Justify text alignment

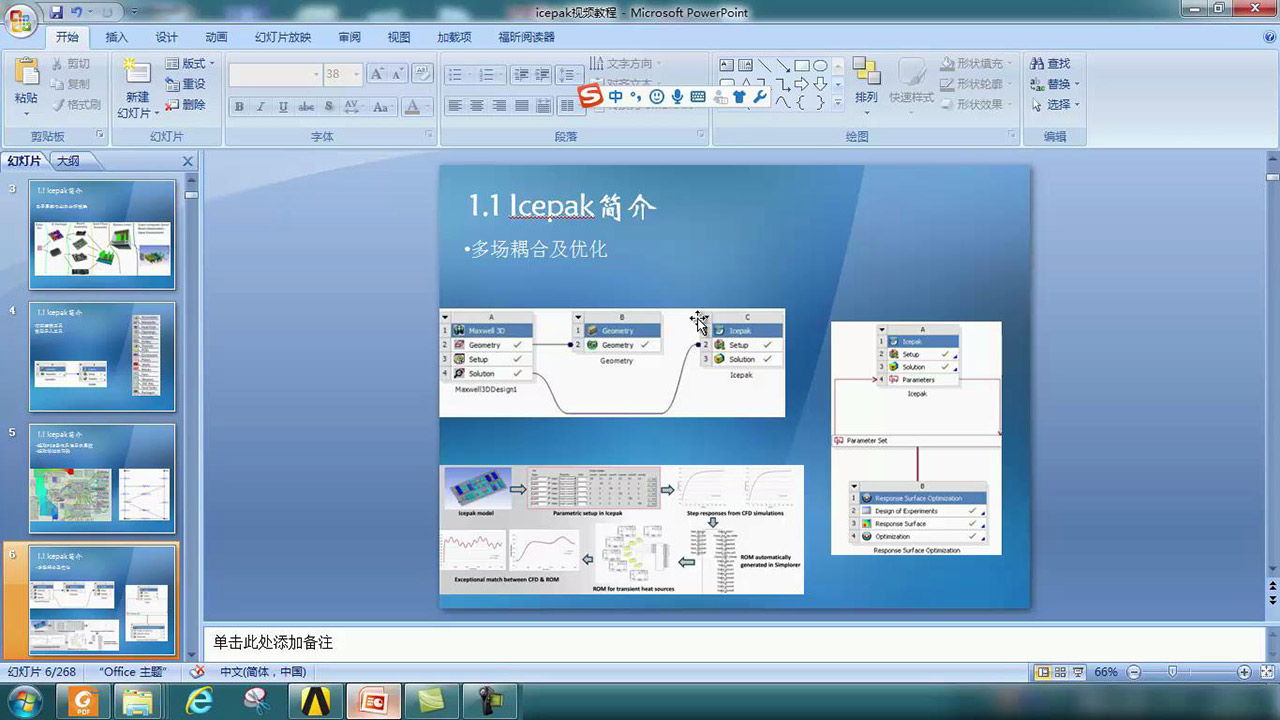click(x=521, y=106)
